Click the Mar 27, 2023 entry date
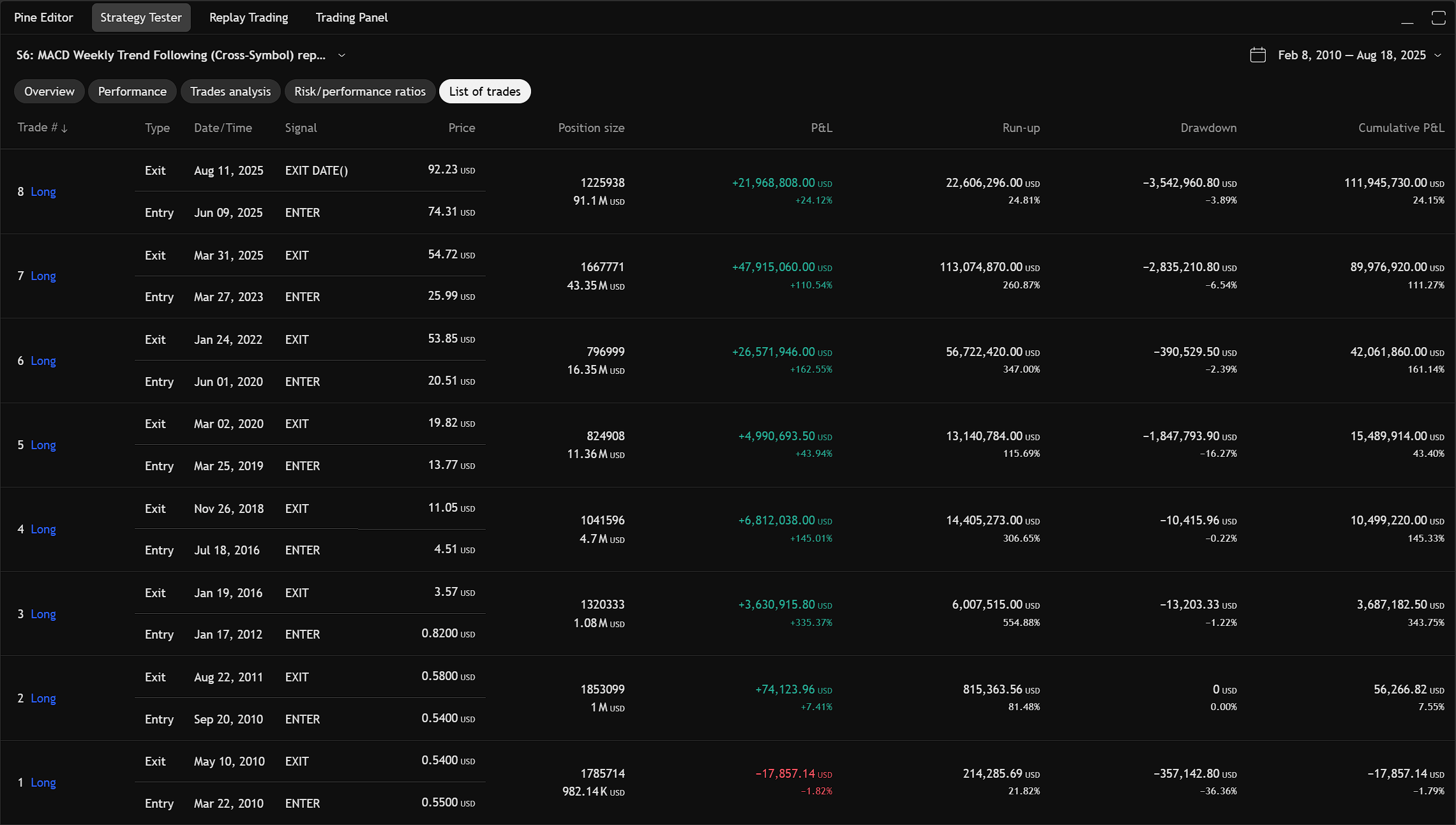This screenshot has width=1456, height=825. 229,297
